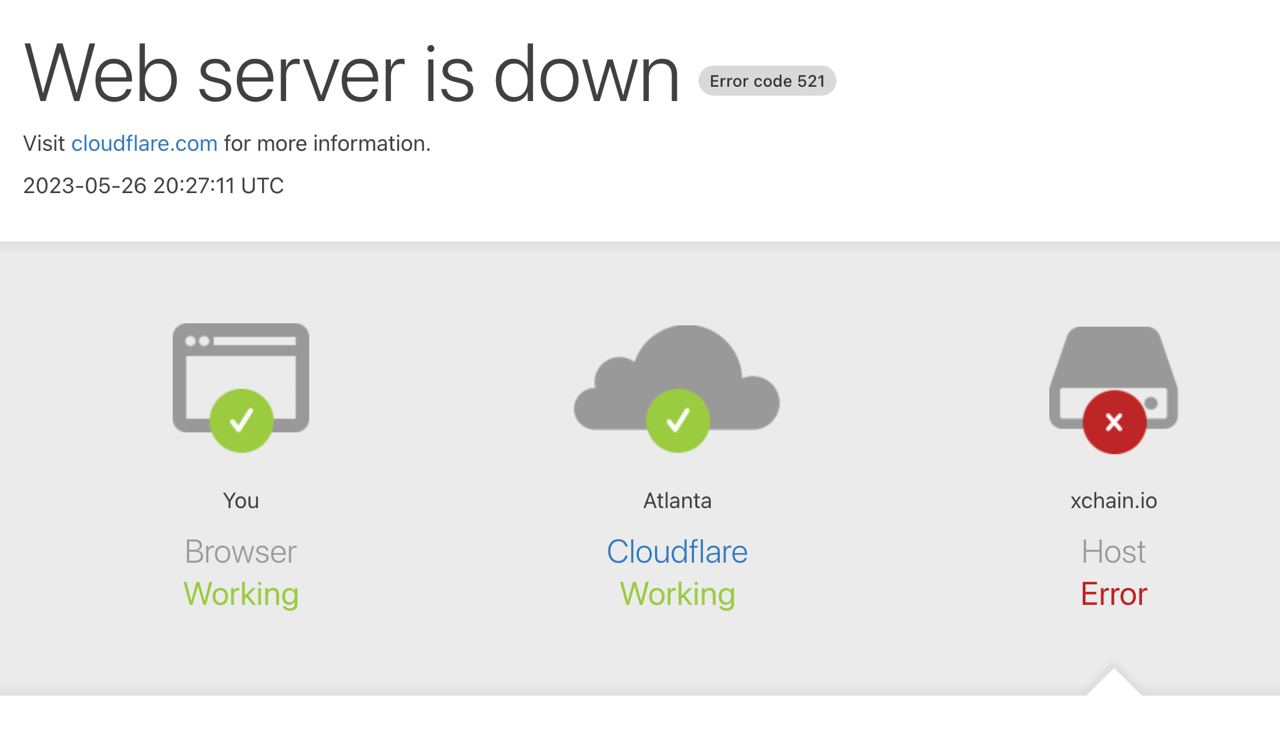This screenshot has width=1280, height=738.
Task: Click the Atlanta location label
Action: pos(677,500)
